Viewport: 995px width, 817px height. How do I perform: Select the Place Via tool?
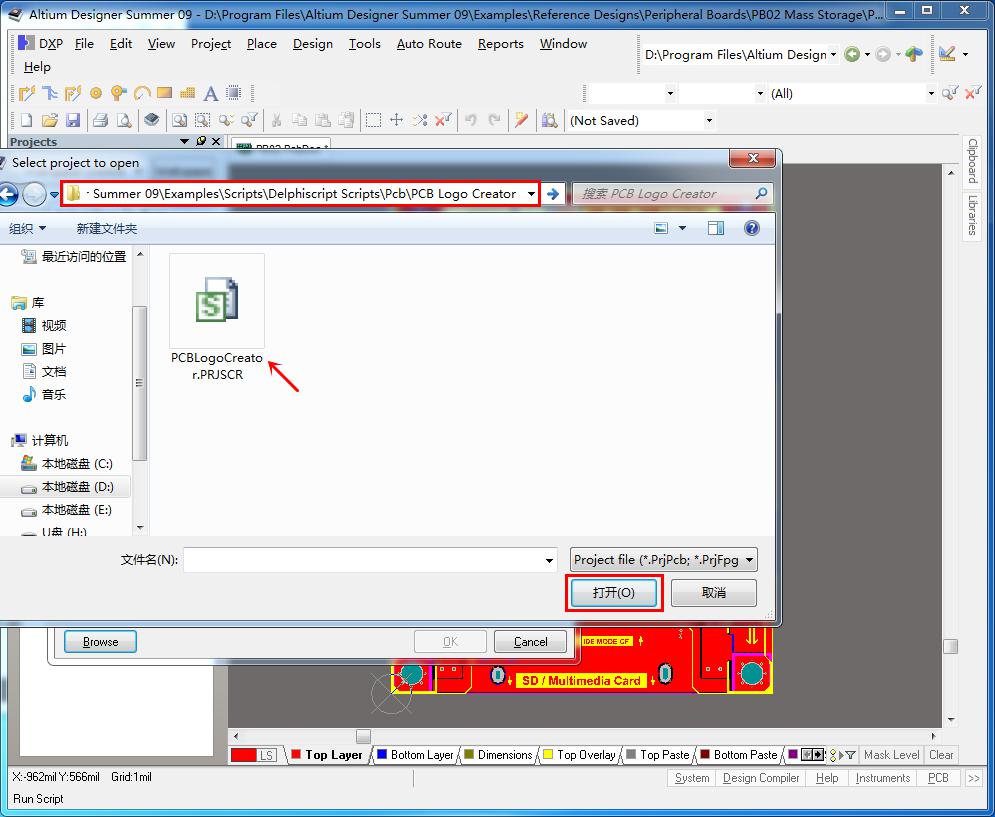click(119, 93)
